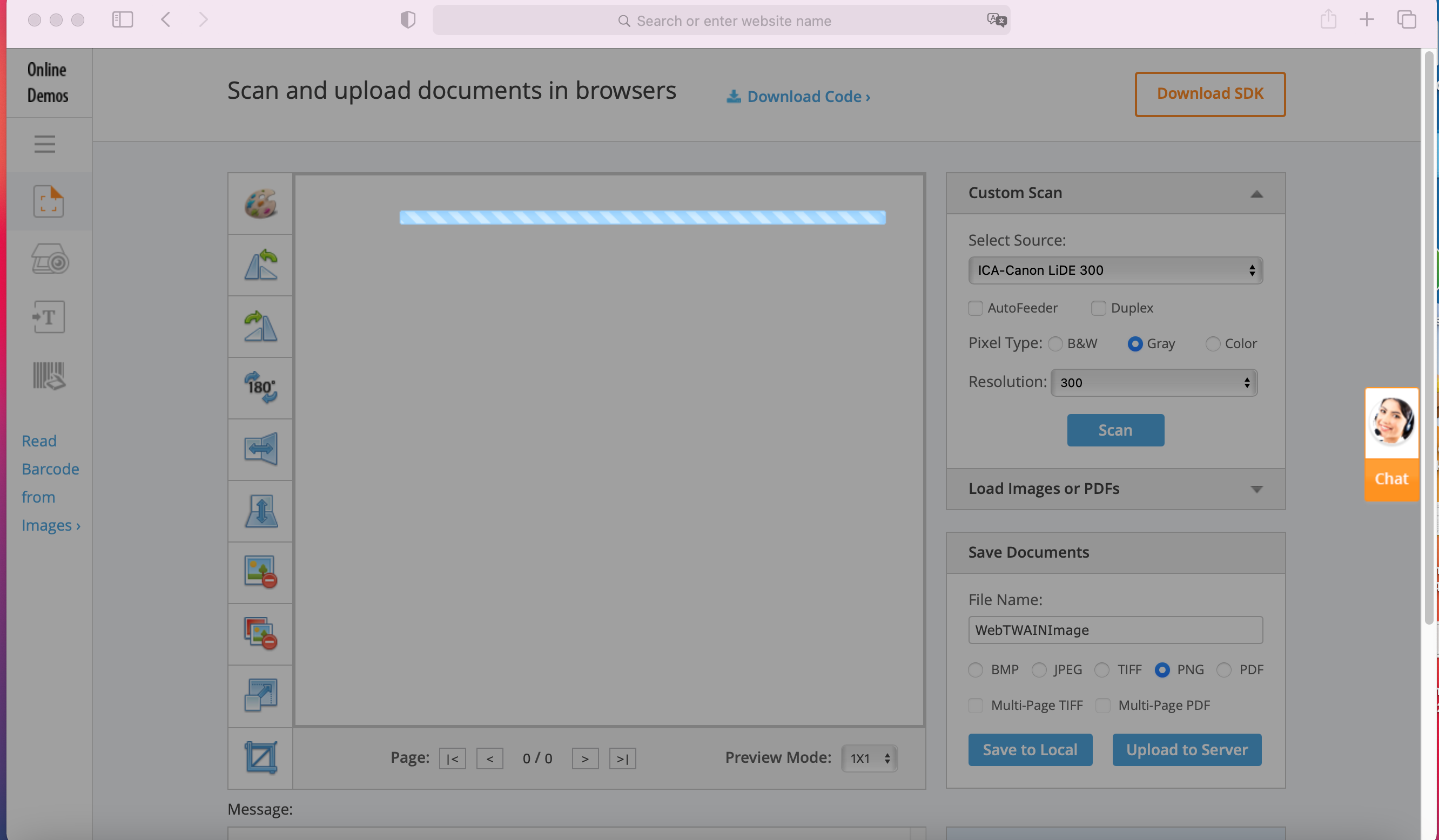Click the horizontal flip (mirror) icon
This screenshot has width=1439, height=840.
coord(260,449)
